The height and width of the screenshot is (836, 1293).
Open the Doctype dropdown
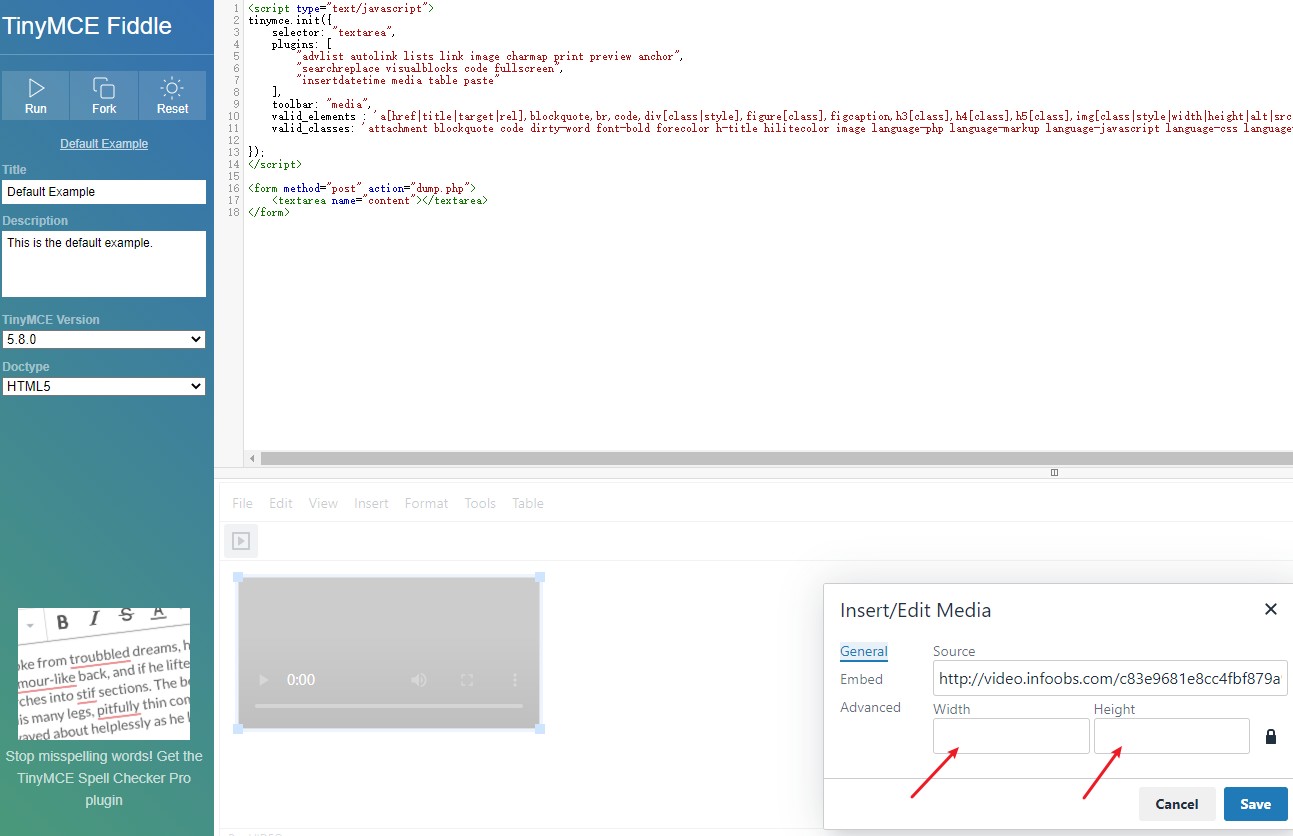click(104, 386)
